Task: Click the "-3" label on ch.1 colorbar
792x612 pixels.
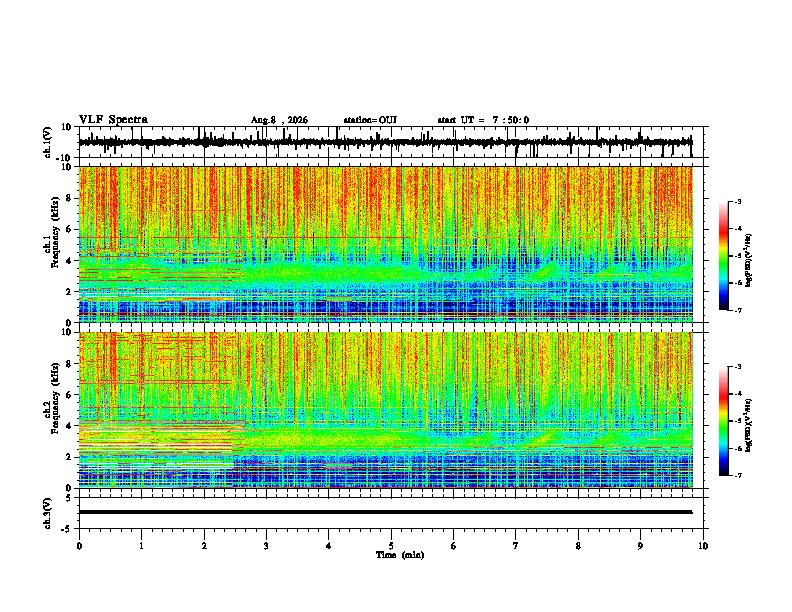Action: point(738,201)
